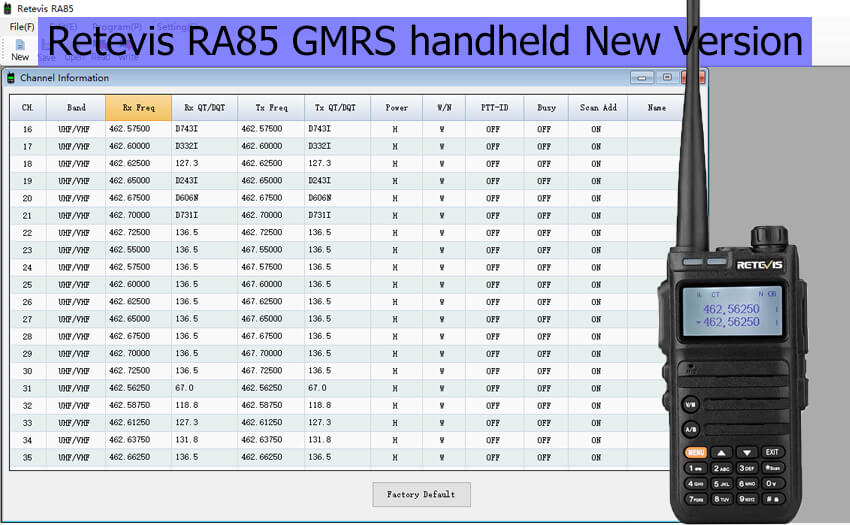
Task: Select Scan Add ON cell in channel 16
Action: point(598,129)
